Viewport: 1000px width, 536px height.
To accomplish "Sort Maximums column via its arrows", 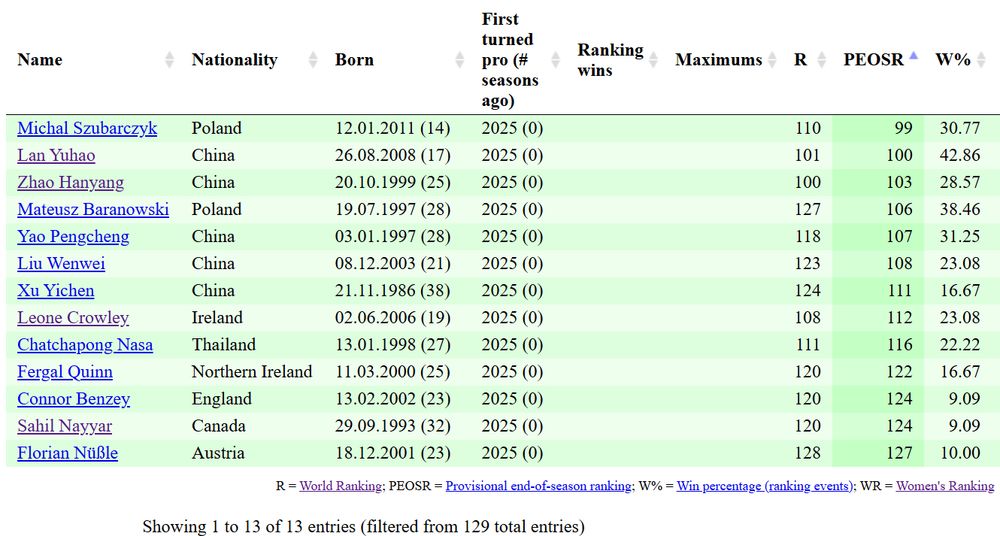I will point(772,60).
